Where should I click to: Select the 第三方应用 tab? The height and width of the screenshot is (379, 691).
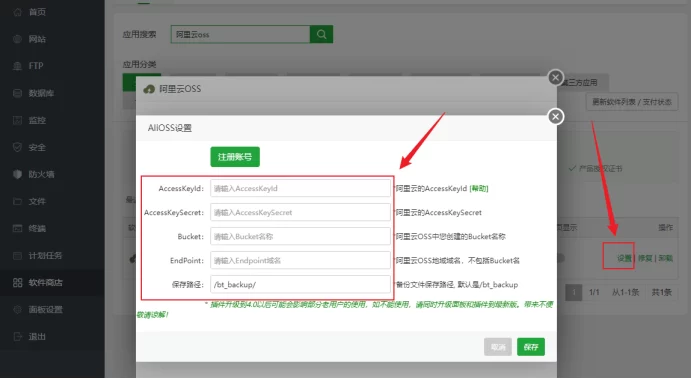(582, 83)
